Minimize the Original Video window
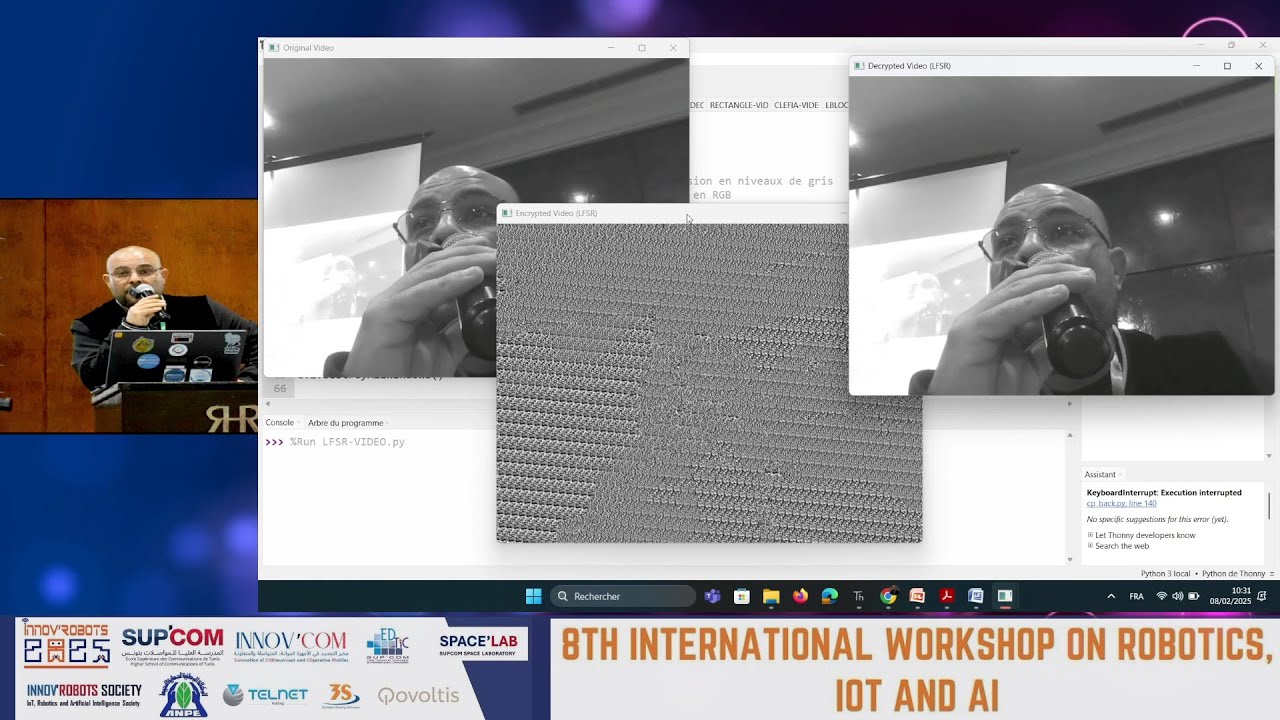 (611, 47)
